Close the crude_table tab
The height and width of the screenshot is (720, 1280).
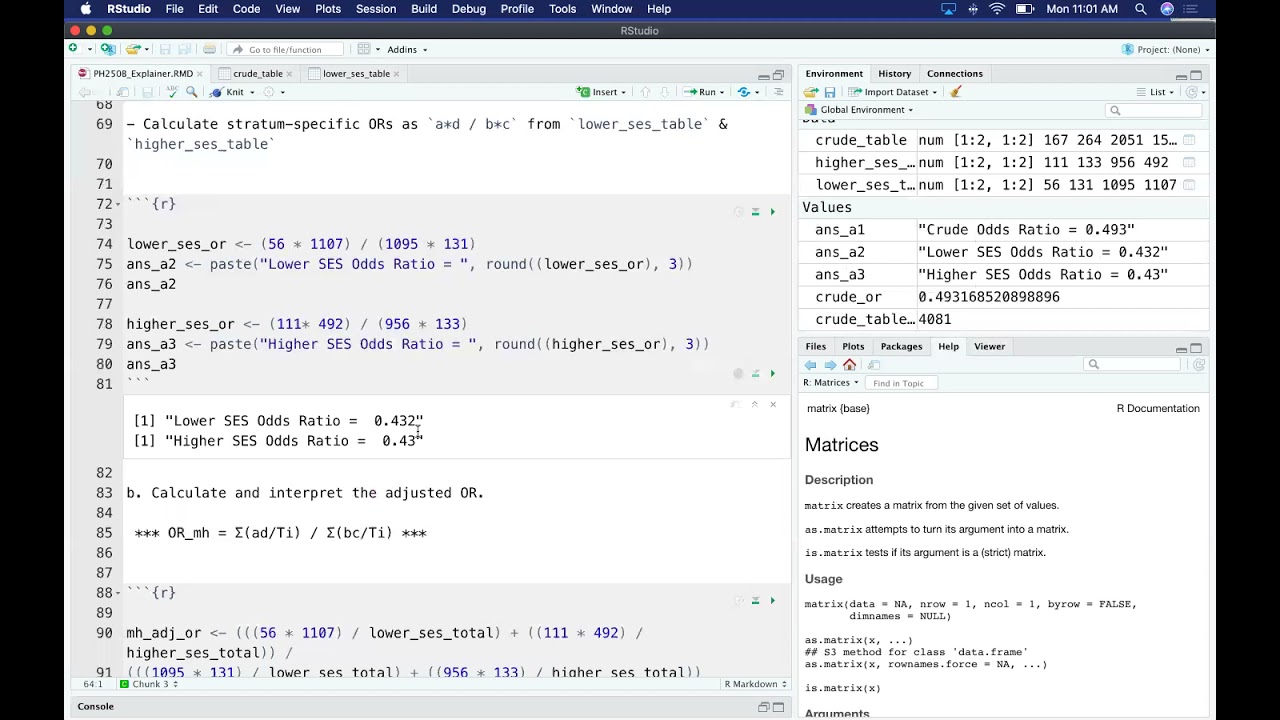coord(291,74)
